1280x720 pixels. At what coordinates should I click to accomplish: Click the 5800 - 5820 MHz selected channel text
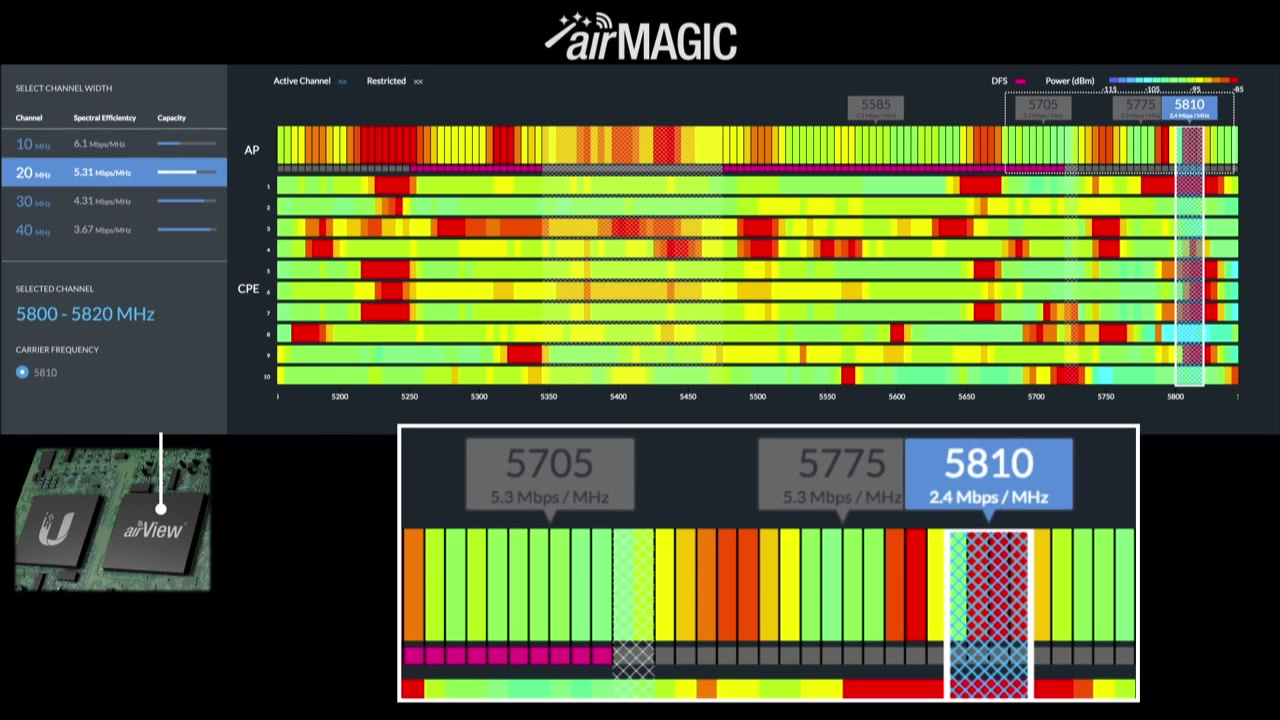click(x=85, y=314)
